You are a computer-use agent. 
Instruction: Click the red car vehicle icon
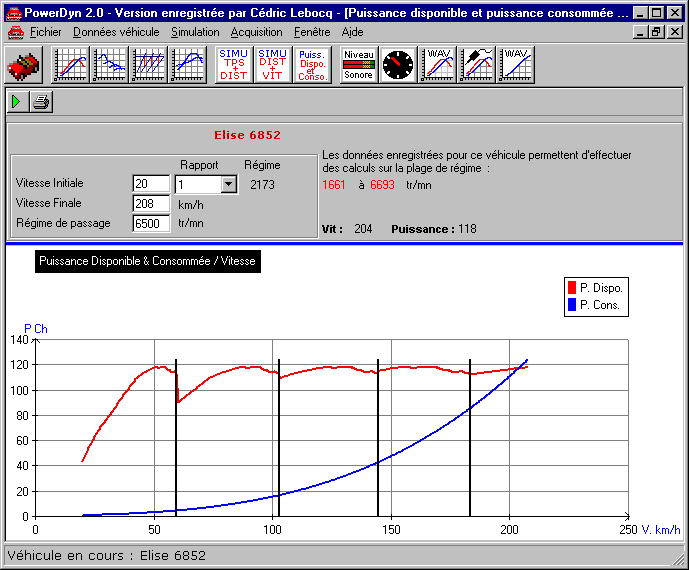(x=23, y=66)
